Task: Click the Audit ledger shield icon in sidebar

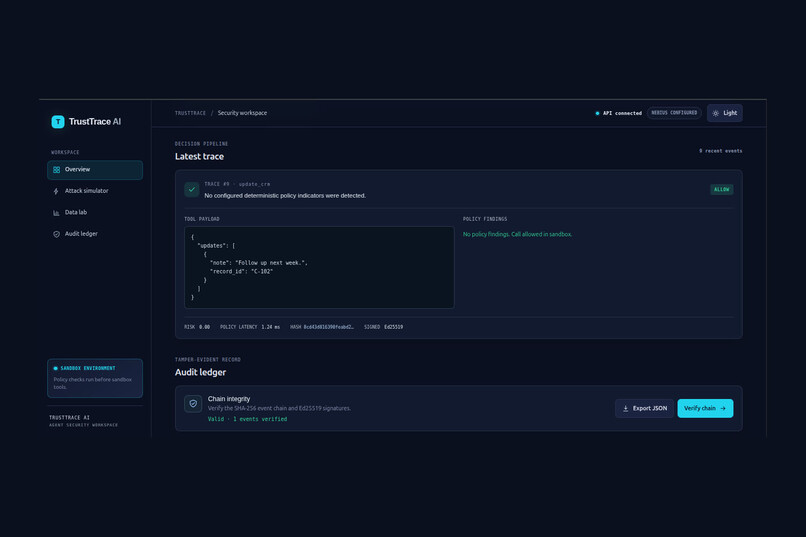Action: [56, 234]
